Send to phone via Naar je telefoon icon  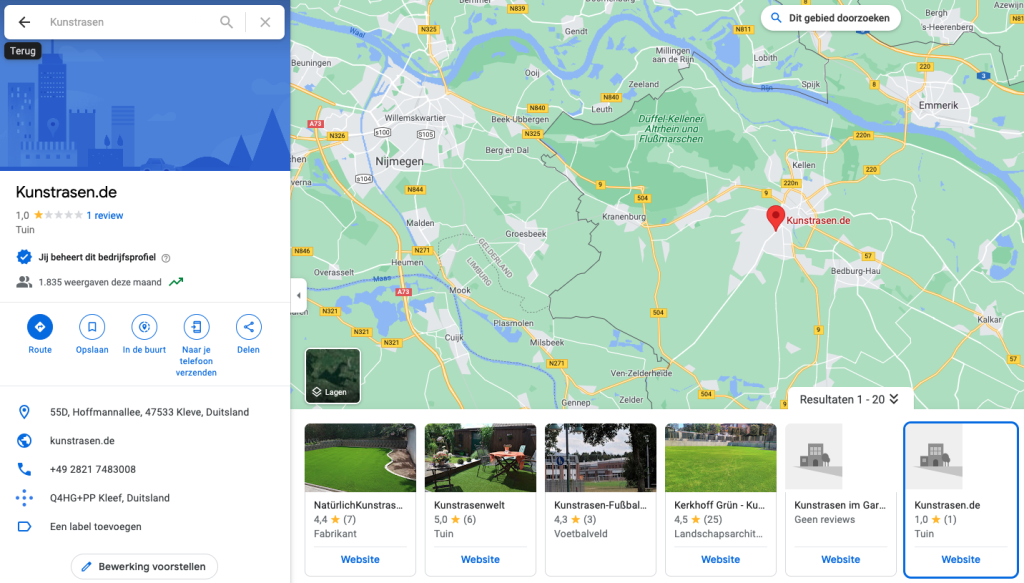196,327
